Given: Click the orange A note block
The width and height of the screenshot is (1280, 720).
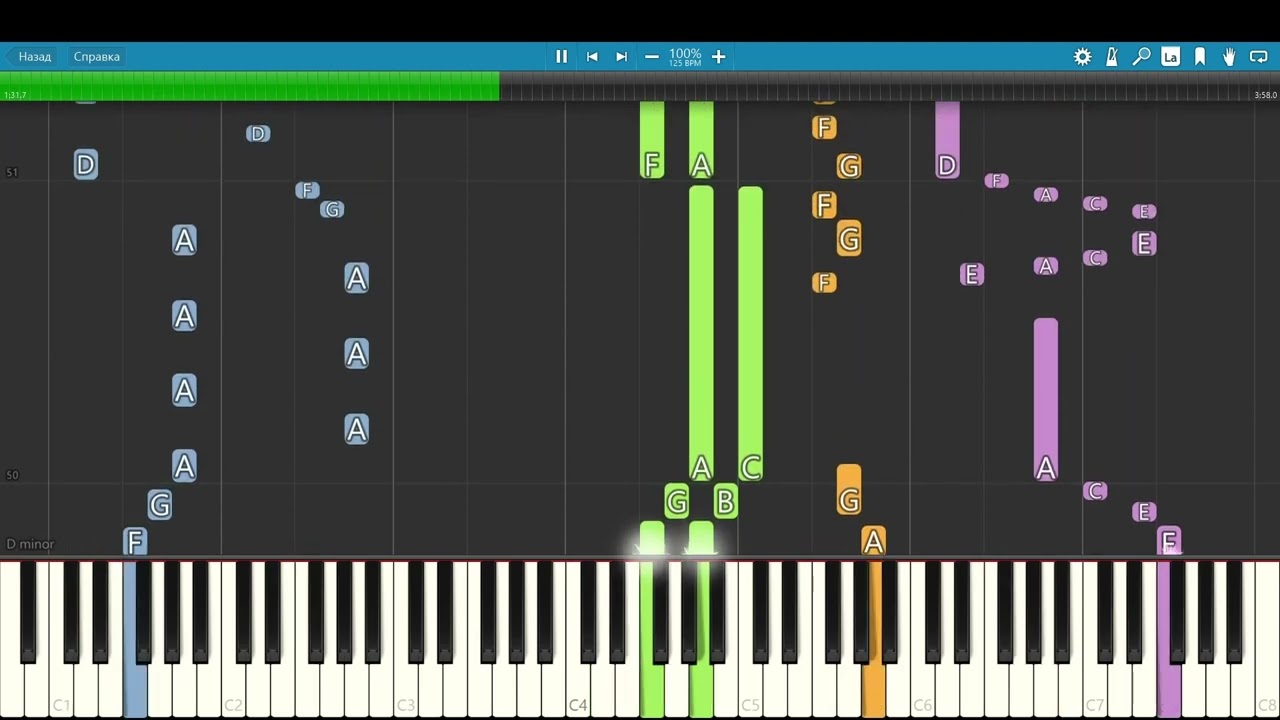Looking at the screenshot, I should click(873, 541).
